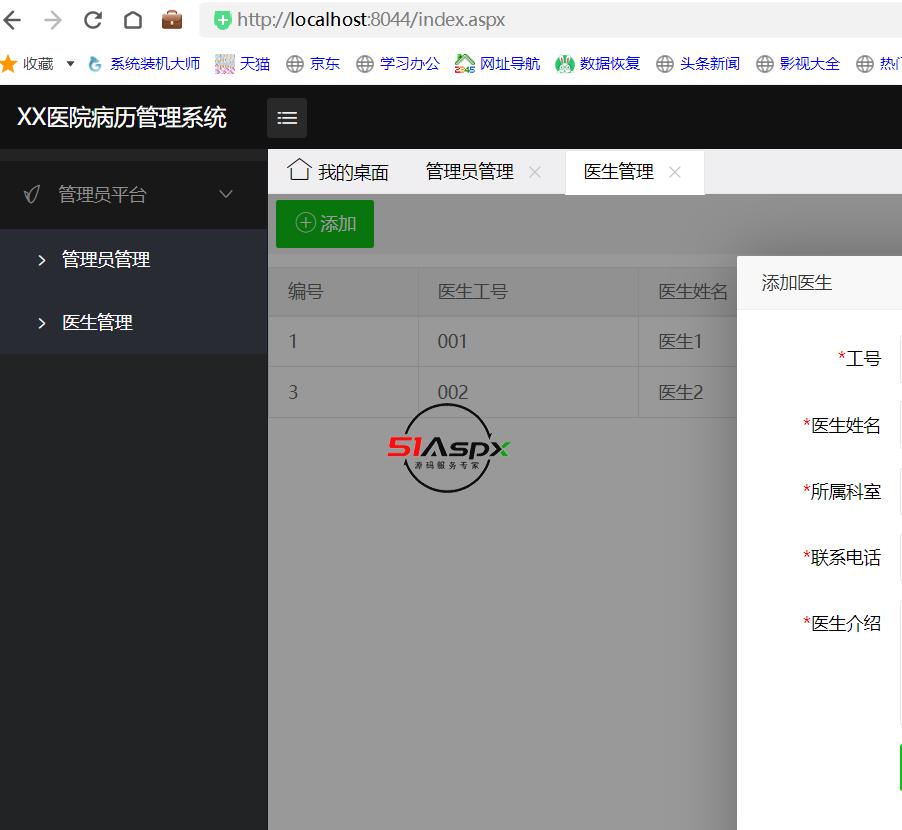The height and width of the screenshot is (830, 902).
Task: Open 管理员管理 in the sidebar
Action: [x=105, y=260]
